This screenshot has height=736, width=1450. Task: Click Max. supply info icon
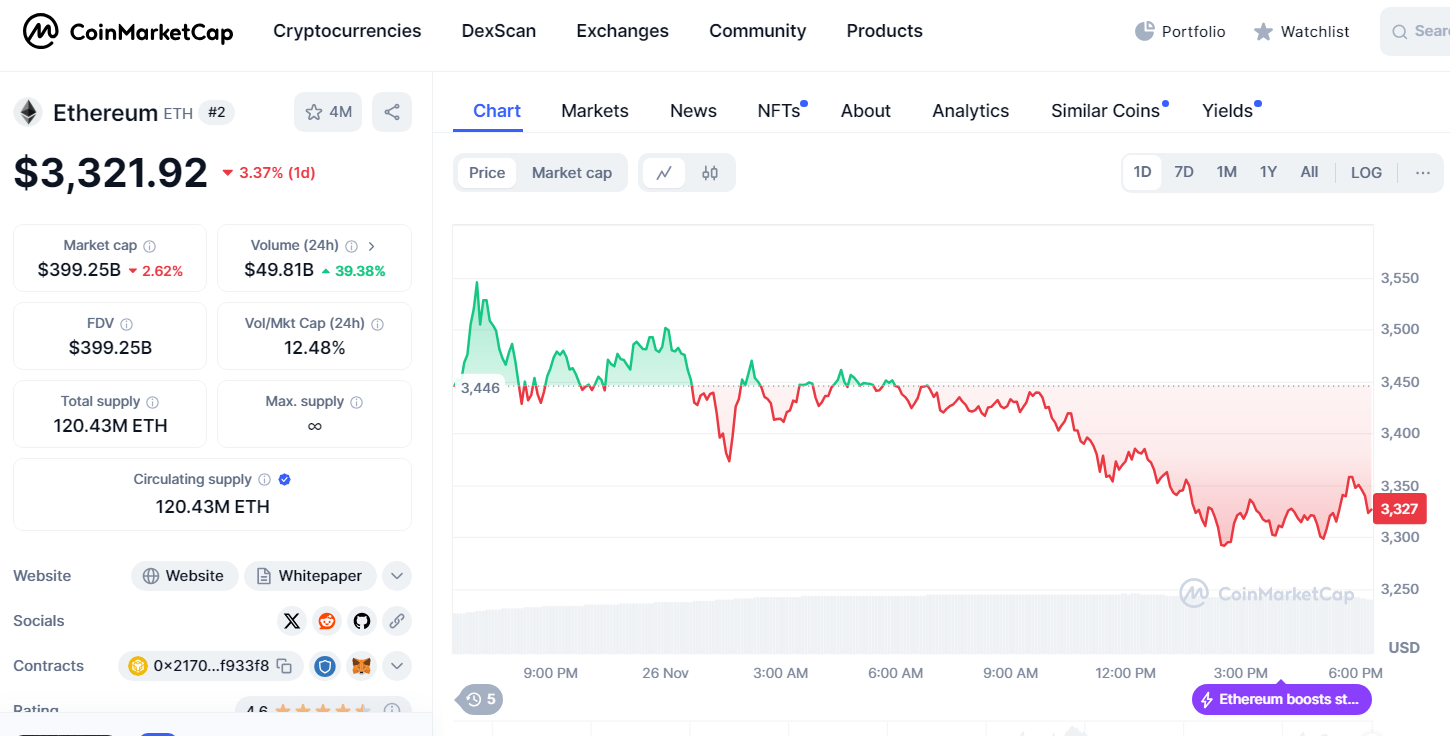click(x=356, y=402)
